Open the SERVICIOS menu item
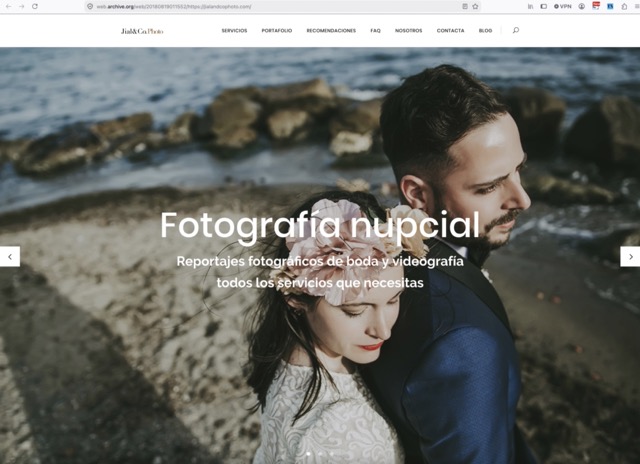This screenshot has width=640, height=464. click(234, 31)
